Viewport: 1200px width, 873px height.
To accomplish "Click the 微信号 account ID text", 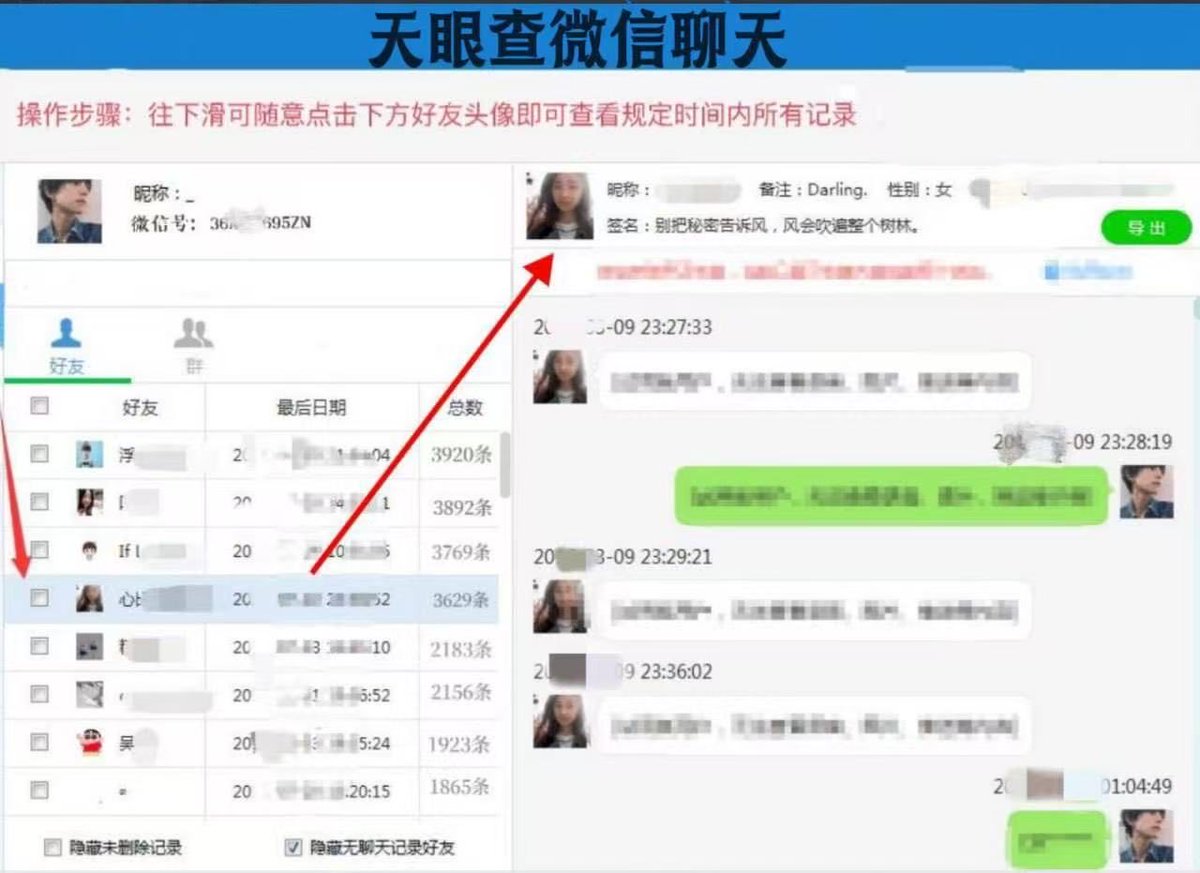I will tap(221, 223).
